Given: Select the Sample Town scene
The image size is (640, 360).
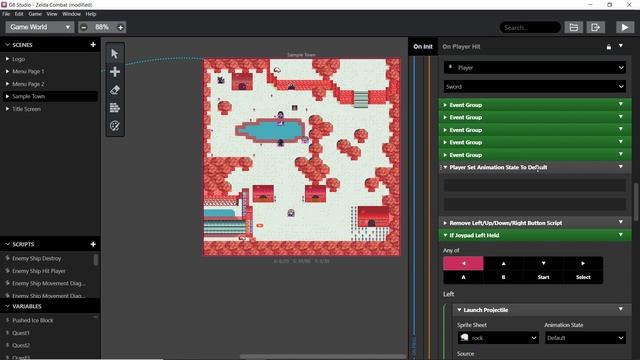Looking at the screenshot, I should point(49,96).
